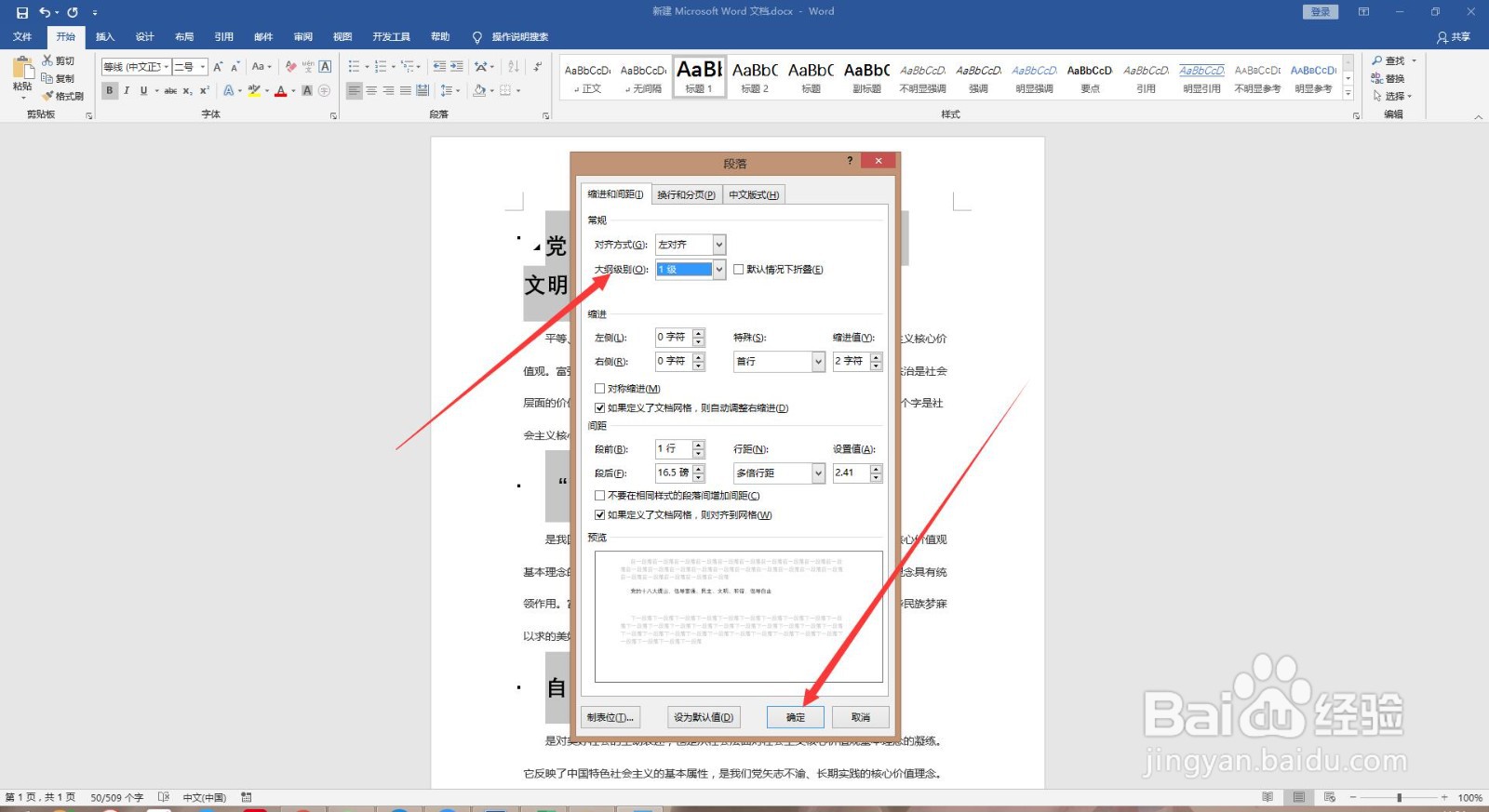Screen dimensions: 1489x812
Task: Click the 设置值 field showing 2.41
Action: (851, 473)
